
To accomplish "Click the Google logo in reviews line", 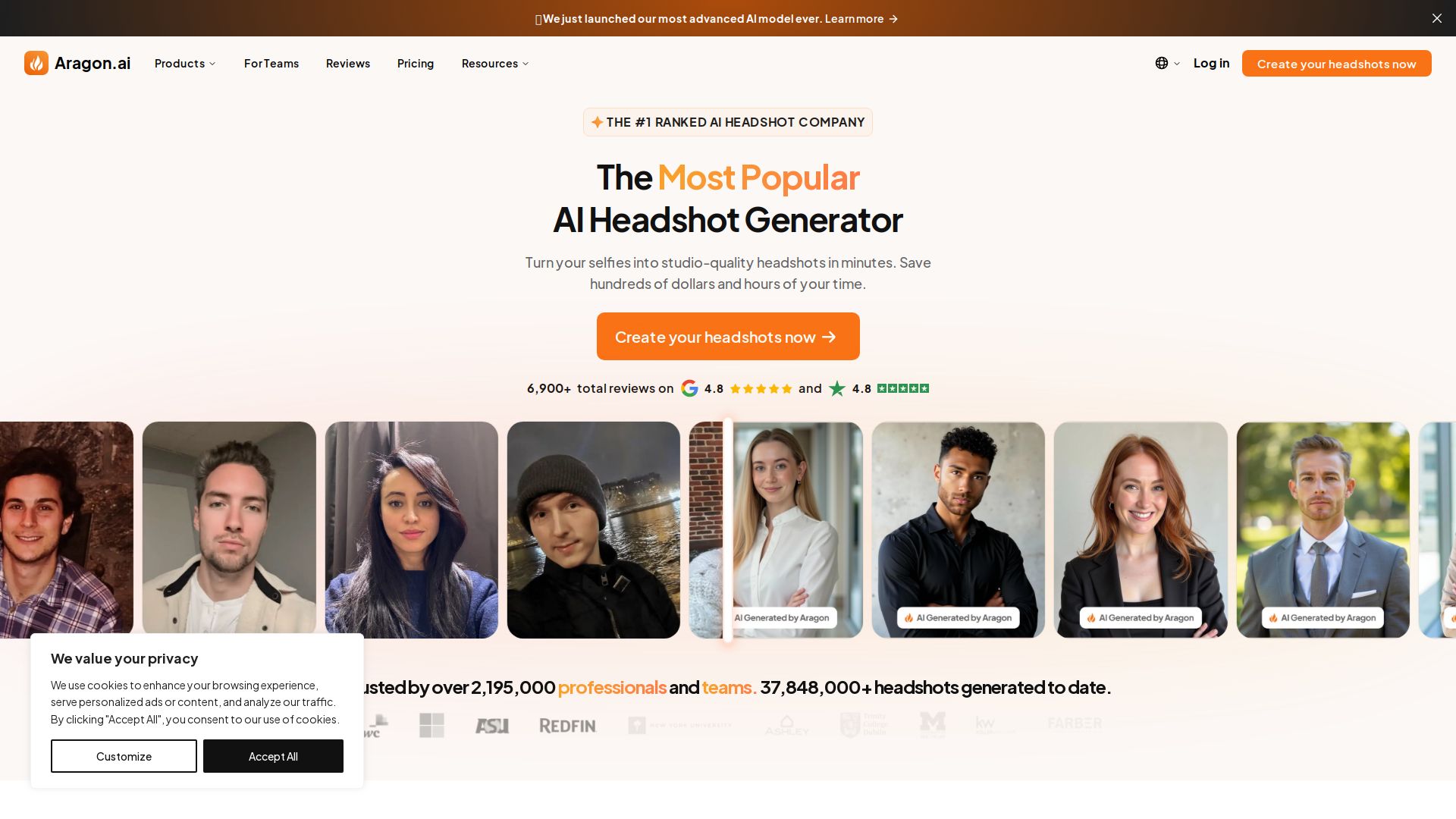I will 689,388.
